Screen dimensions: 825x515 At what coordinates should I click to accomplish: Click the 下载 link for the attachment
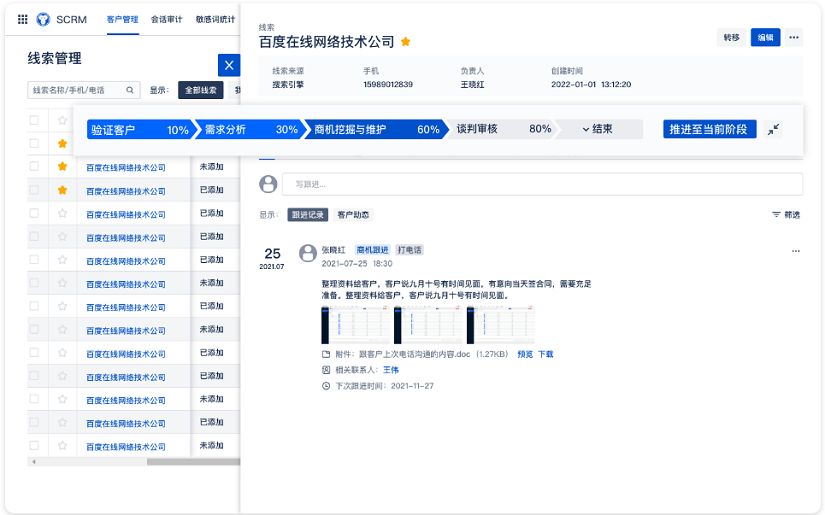tap(545, 354)
